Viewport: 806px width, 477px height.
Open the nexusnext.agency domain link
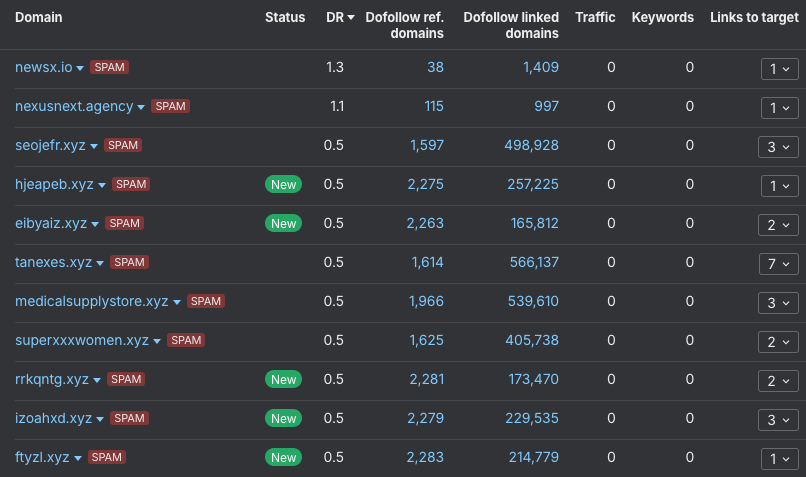coord(74,106)
